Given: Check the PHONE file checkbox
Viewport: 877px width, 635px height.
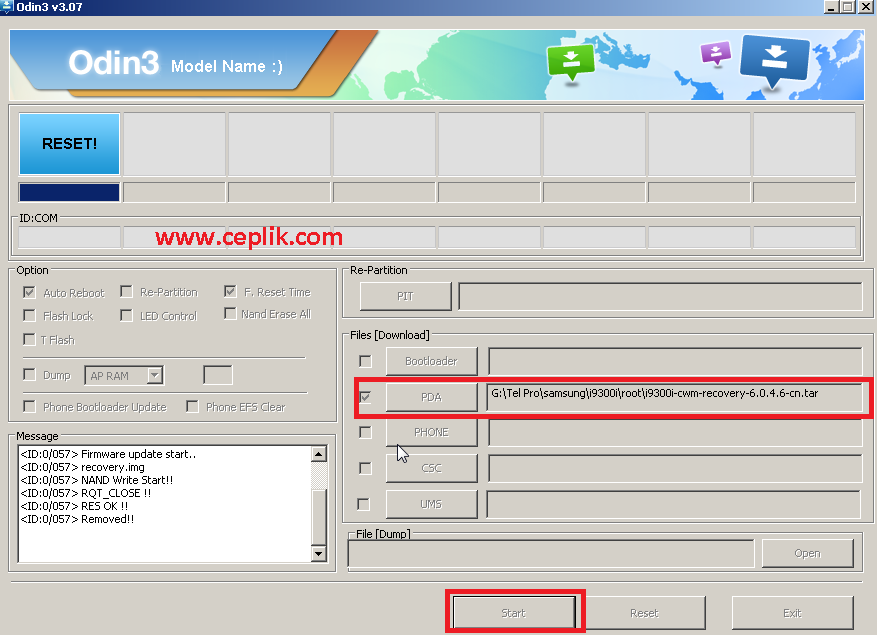Looking at the screenshot, I should 365,432.
